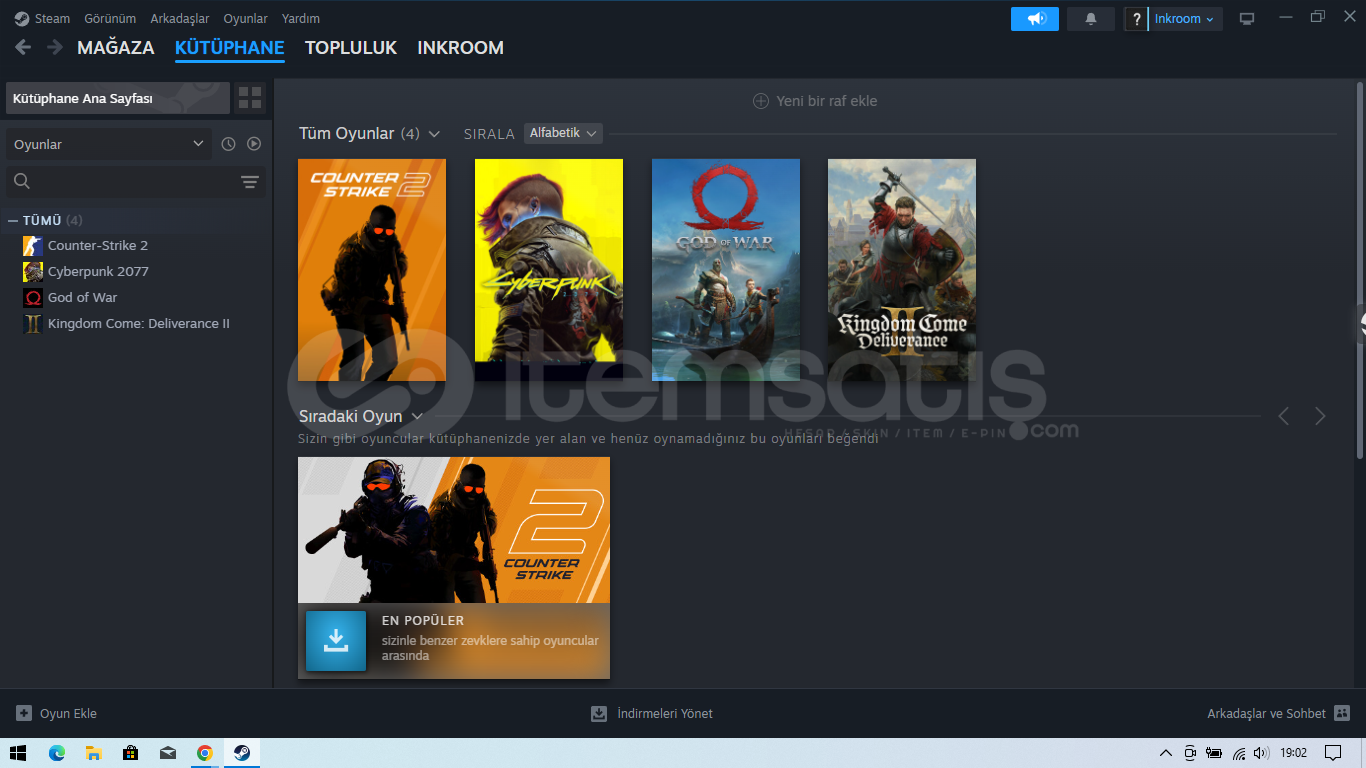
Task: Click the İndirmeleri Yönet label
Action: click(x=665, y=713)
